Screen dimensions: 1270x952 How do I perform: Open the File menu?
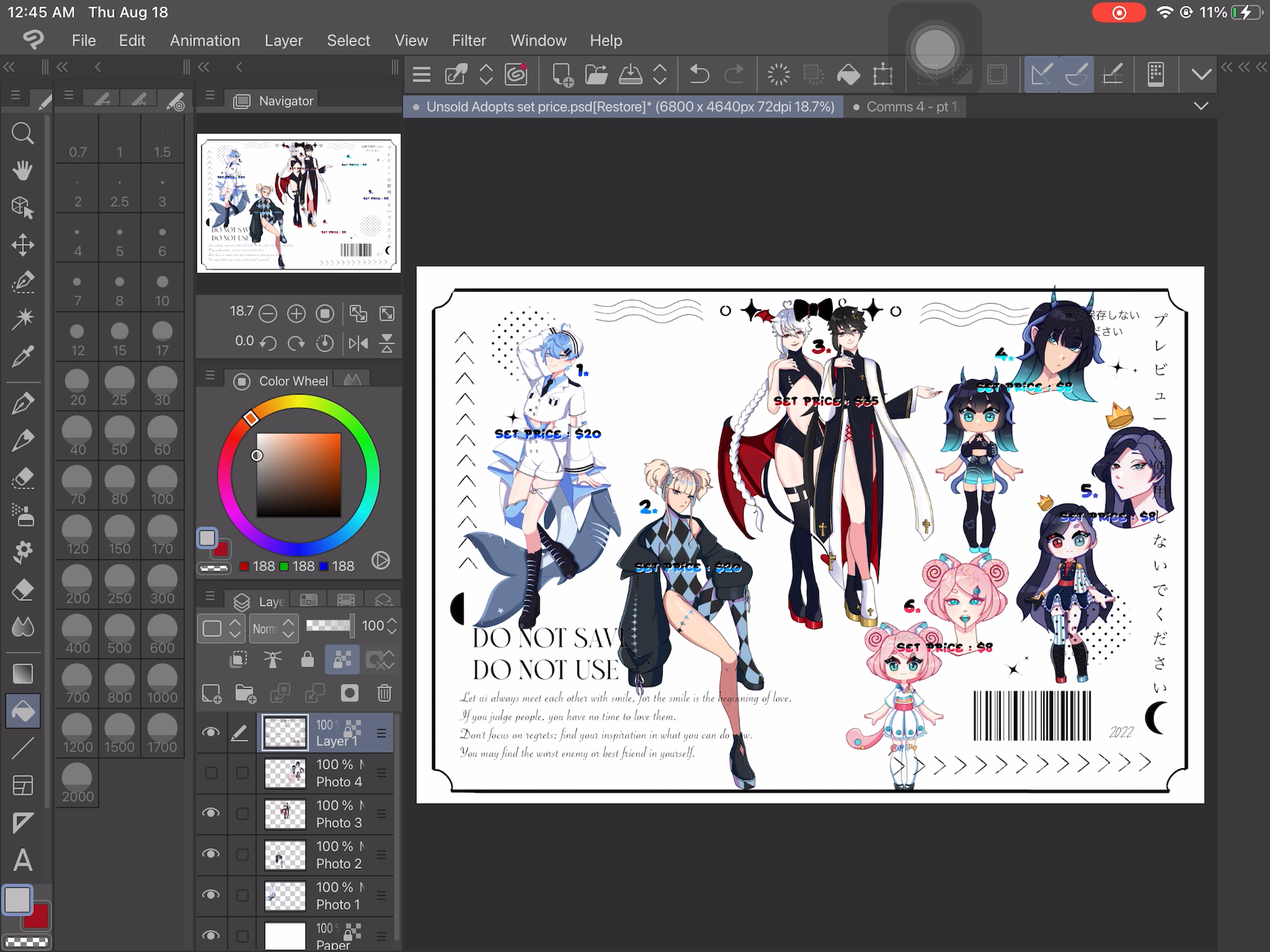[83, 40]
